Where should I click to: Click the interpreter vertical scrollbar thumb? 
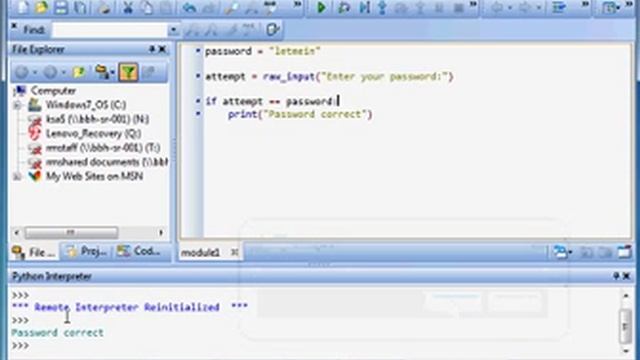pyautogui.click(x=625, y=326)
